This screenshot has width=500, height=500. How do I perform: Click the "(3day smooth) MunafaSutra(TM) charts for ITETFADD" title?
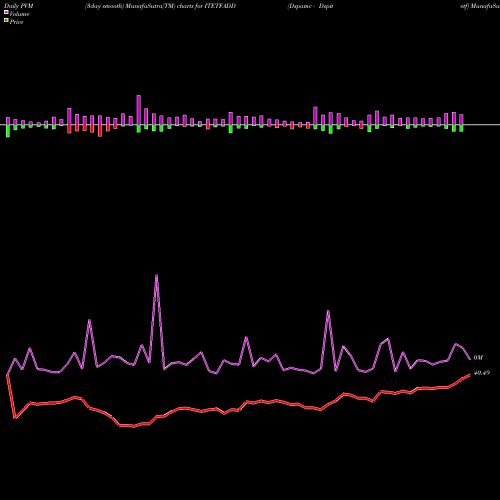(160, 6)
